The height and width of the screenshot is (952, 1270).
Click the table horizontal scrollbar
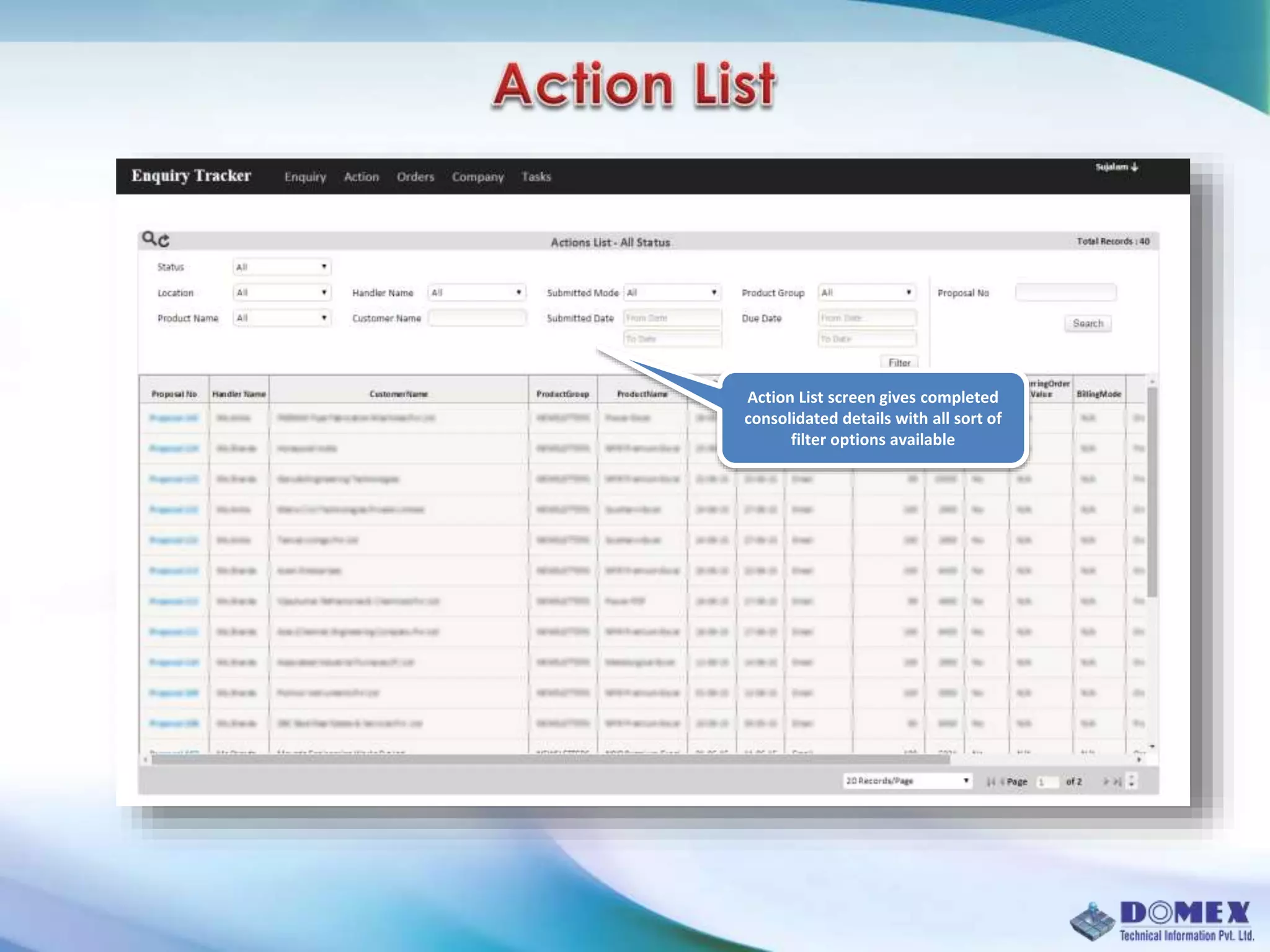click(x=551, y=759)
